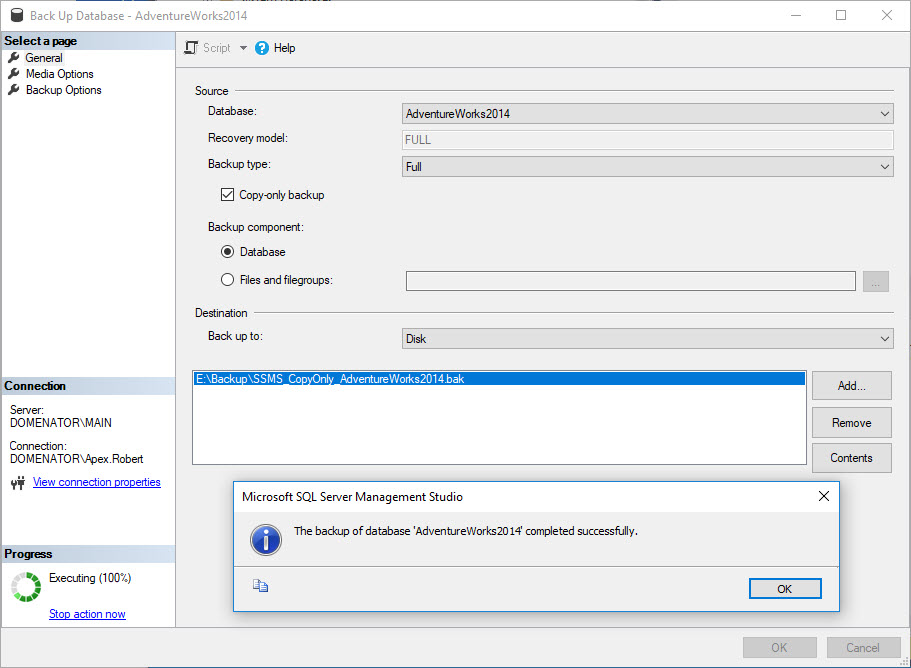Click the ellipsis browse filegroups button
Viewport: 911px width, 668px height.
[x=876, y=281]
